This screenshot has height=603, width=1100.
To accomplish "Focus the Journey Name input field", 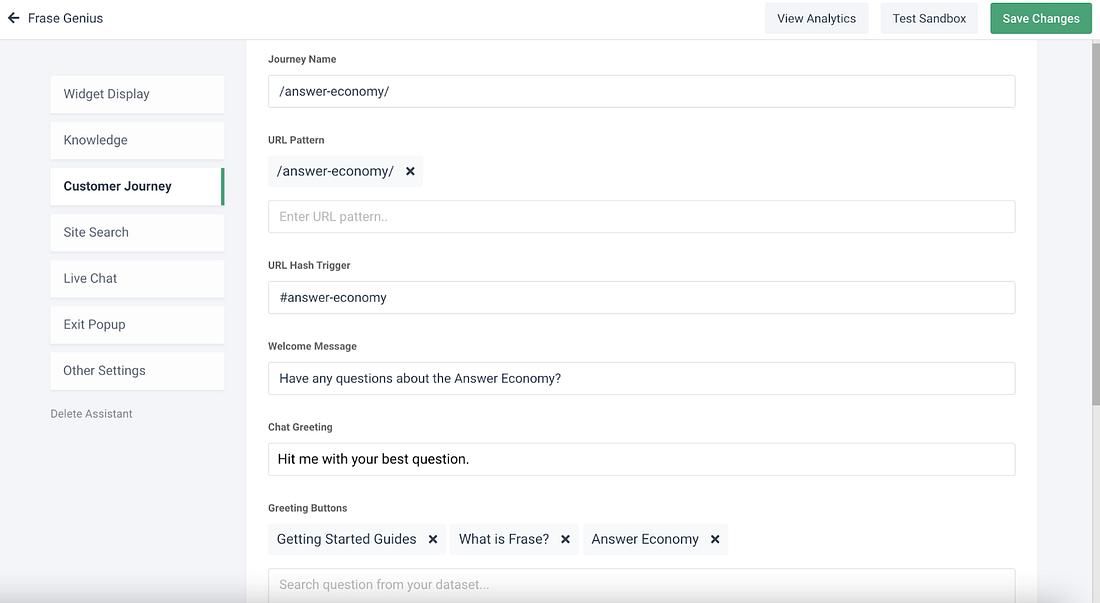I will coord(641,91).
